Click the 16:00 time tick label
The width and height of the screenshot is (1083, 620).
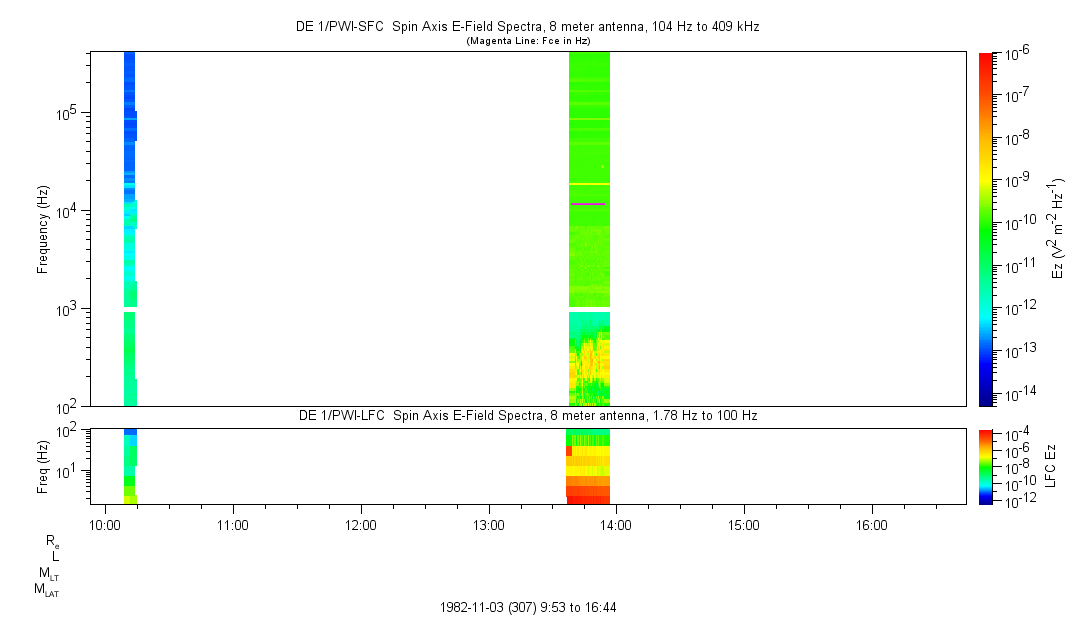tap(871, 524)
